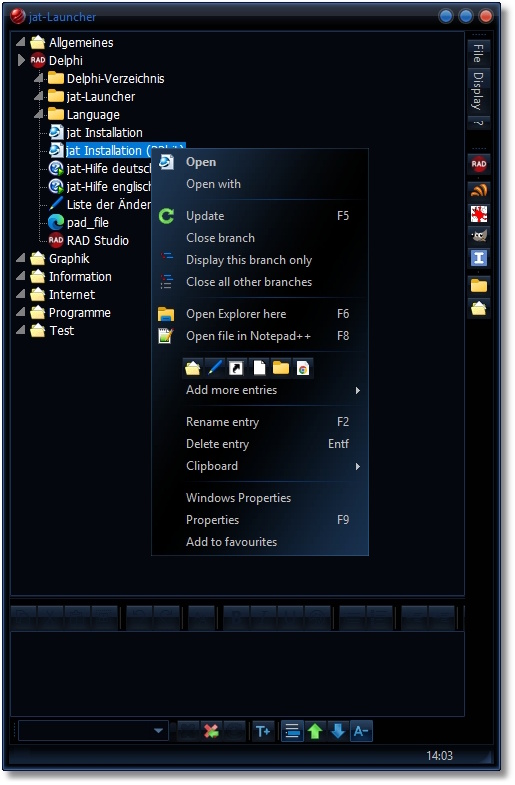The height and width of the screenshot is (785, 515).
Task: Click the Chrome document icon in context menu row
Action: pyautogui.click(x=303, y=368)
